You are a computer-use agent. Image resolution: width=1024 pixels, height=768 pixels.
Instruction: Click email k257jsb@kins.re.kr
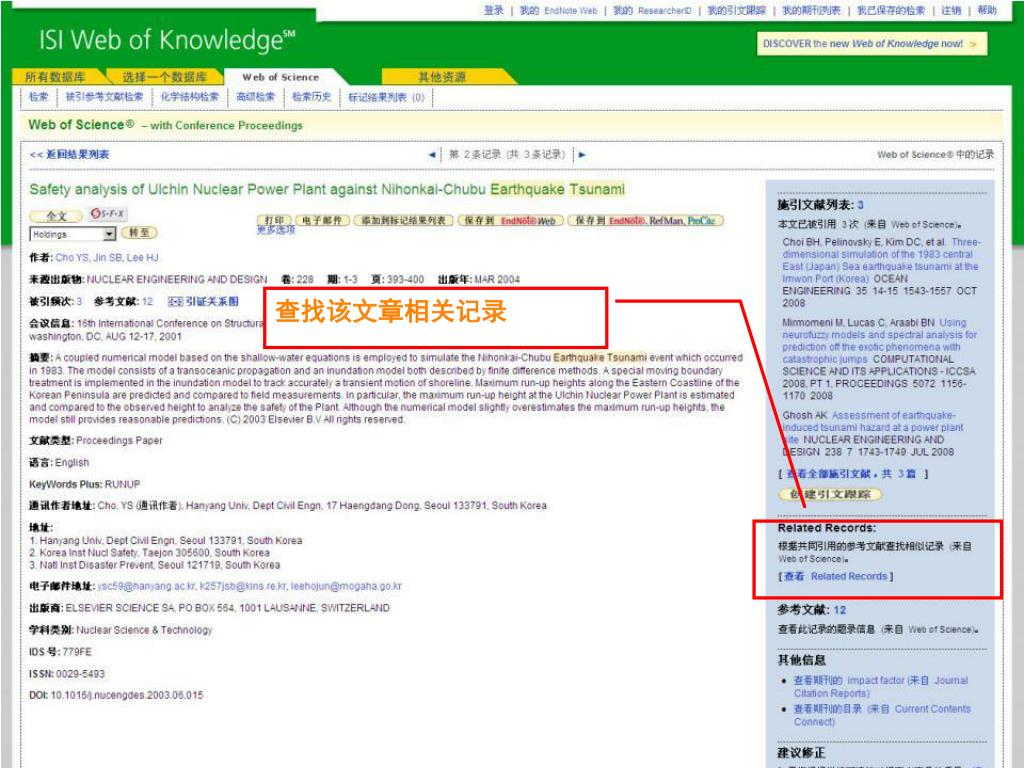(243, 586)
